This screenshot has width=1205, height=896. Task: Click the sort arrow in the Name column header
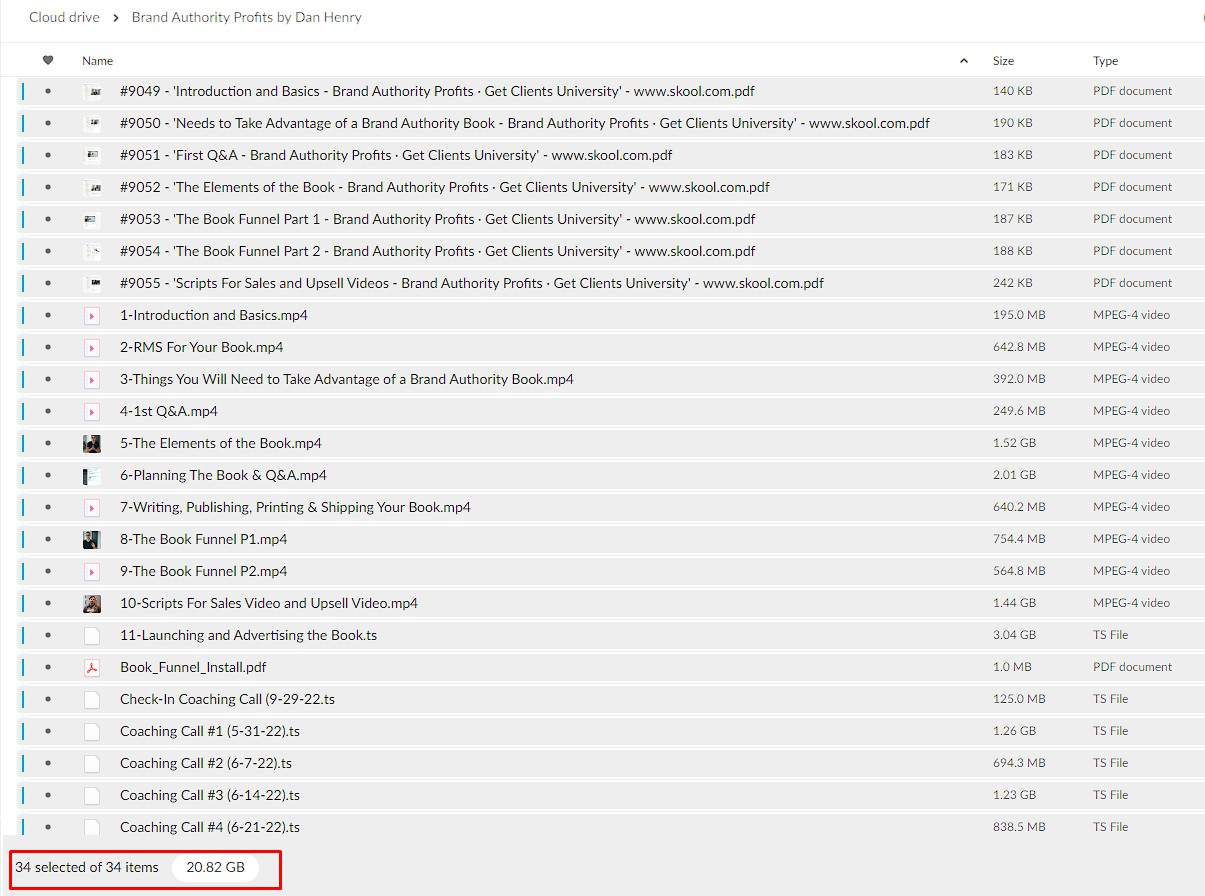(x=964, y=61)
